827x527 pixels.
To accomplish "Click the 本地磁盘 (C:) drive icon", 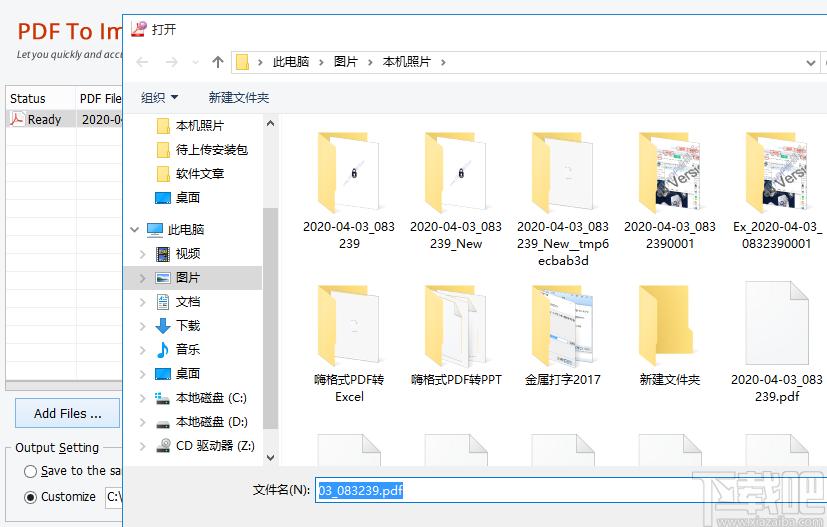I will [x=162, y=398].
